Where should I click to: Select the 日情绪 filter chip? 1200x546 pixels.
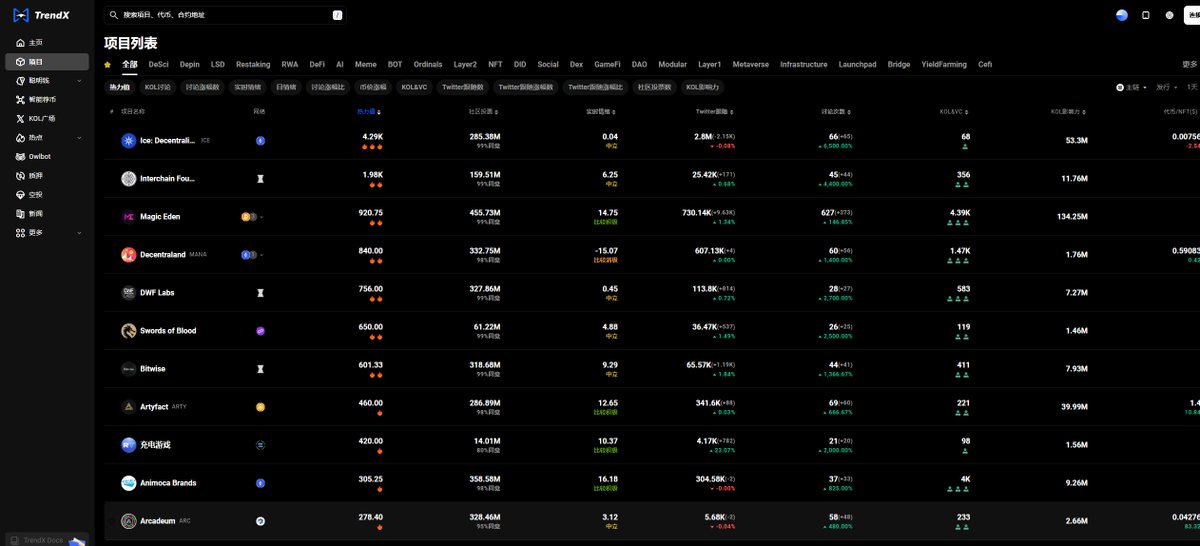point(286,87)
